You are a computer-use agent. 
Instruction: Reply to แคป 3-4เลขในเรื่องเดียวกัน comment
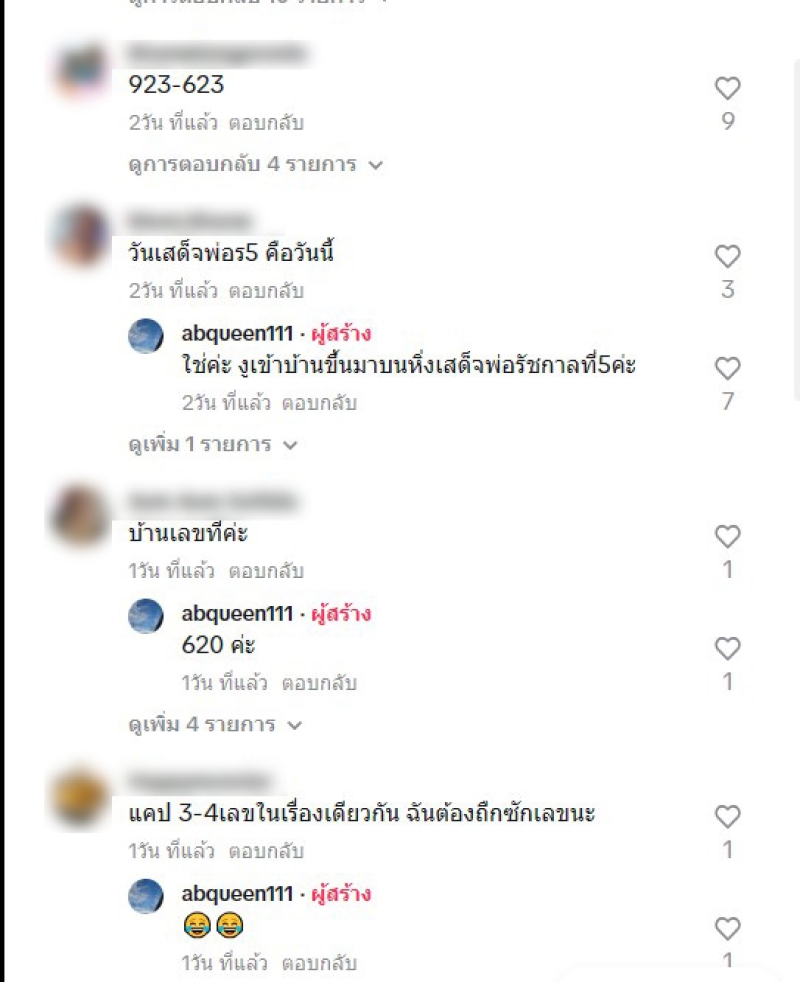(x=266, y=851)
